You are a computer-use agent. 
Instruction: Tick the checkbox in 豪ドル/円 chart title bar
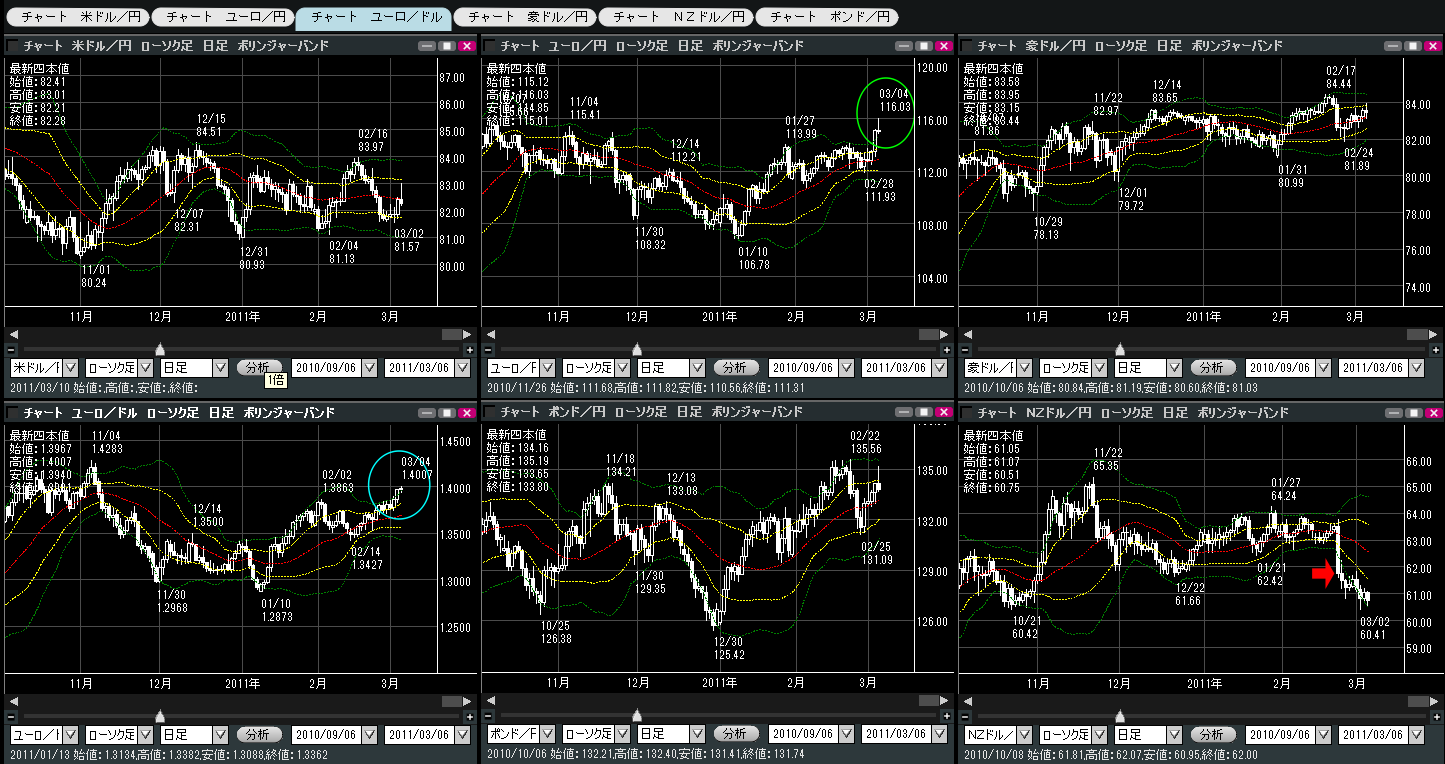[967, 46]
